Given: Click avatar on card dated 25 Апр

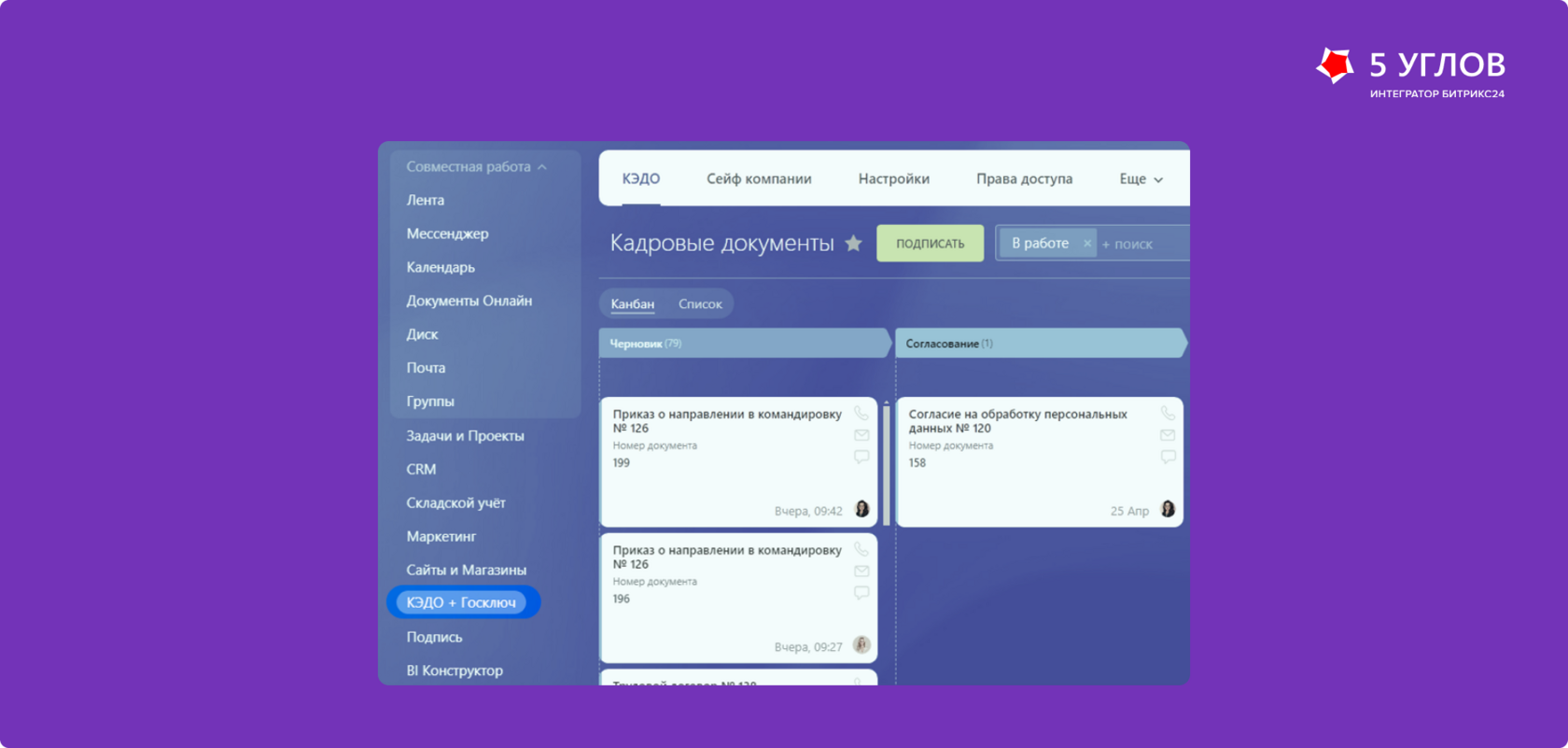Looking at the screenshot, I should (x=1168, y=509).
